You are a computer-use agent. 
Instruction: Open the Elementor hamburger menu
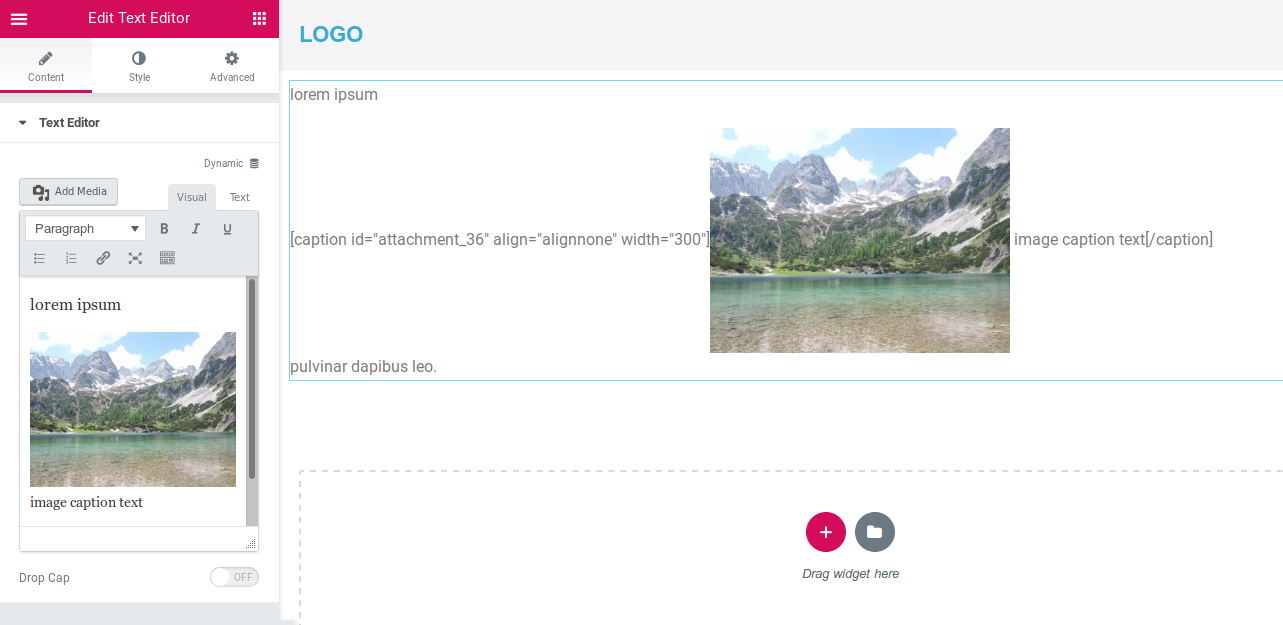17,18
